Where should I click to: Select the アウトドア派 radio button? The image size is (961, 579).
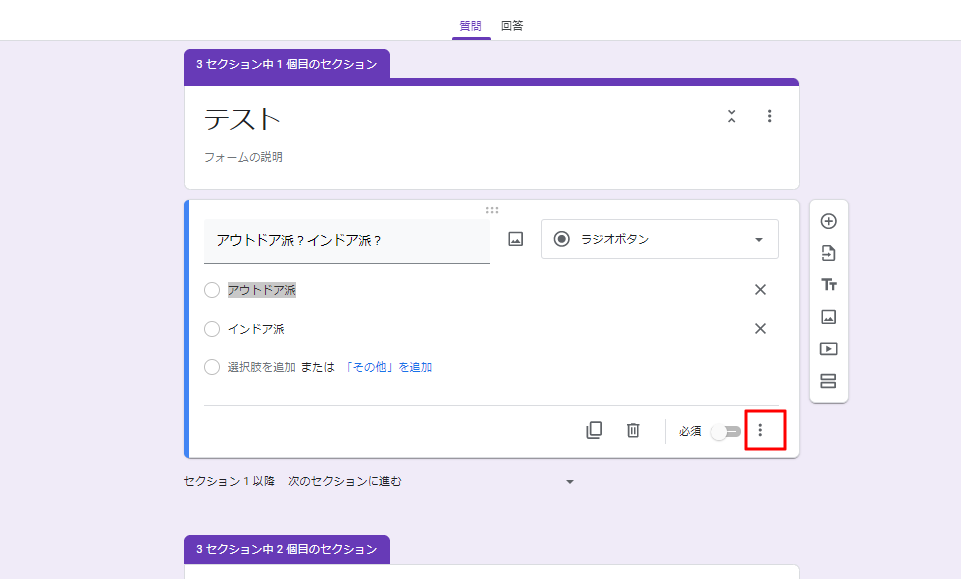coord(212,290)
